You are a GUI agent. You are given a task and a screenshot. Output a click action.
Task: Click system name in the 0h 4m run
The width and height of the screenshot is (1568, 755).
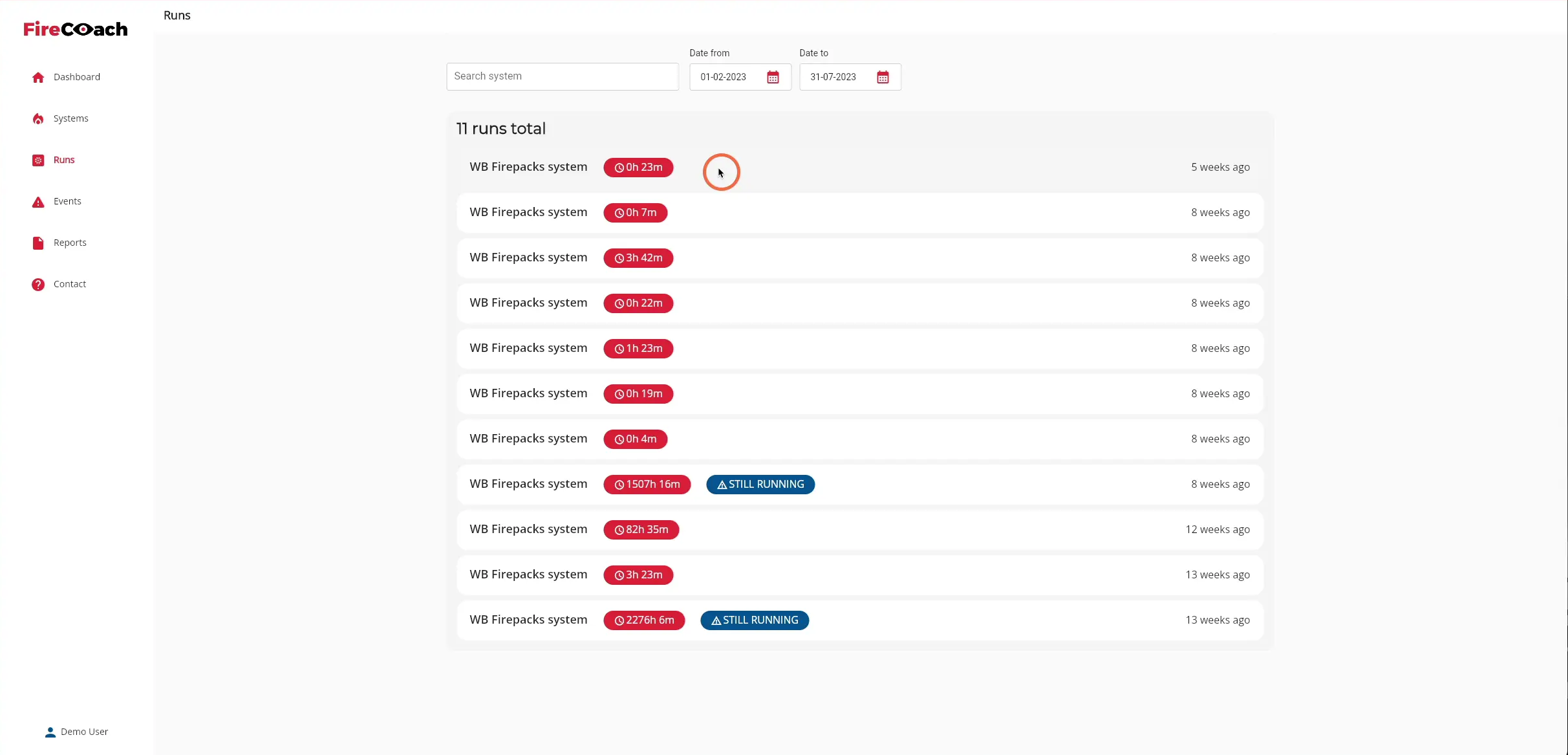pos(528,439)
